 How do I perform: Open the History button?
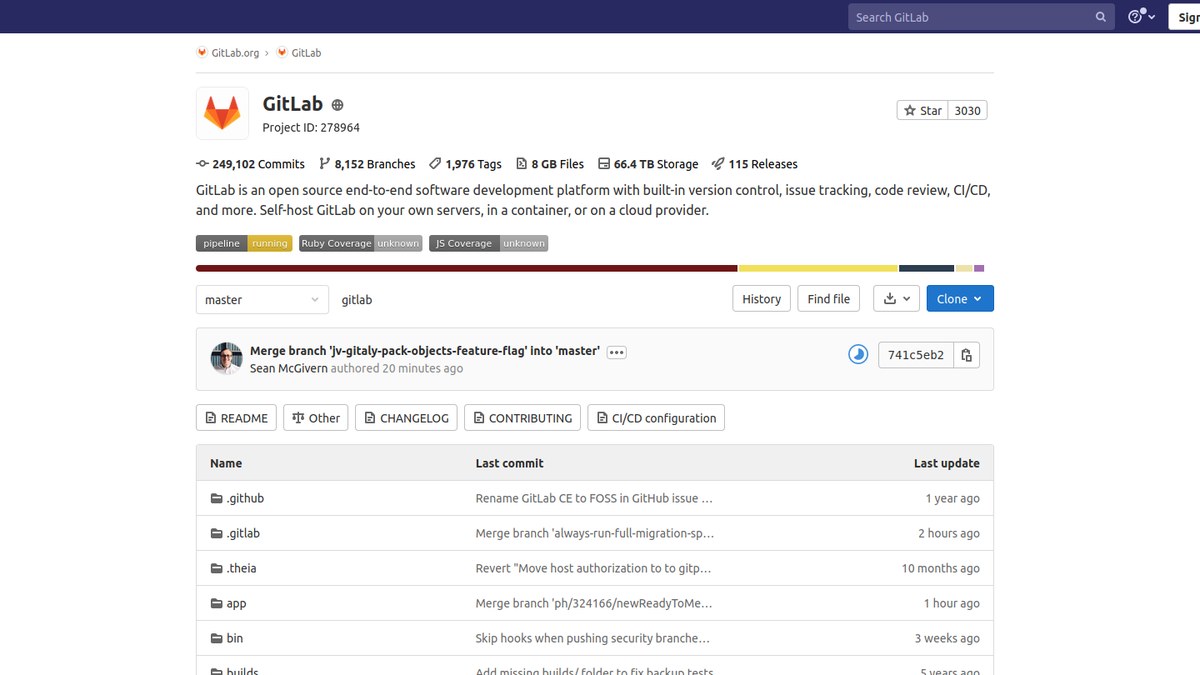coord(761,299)
